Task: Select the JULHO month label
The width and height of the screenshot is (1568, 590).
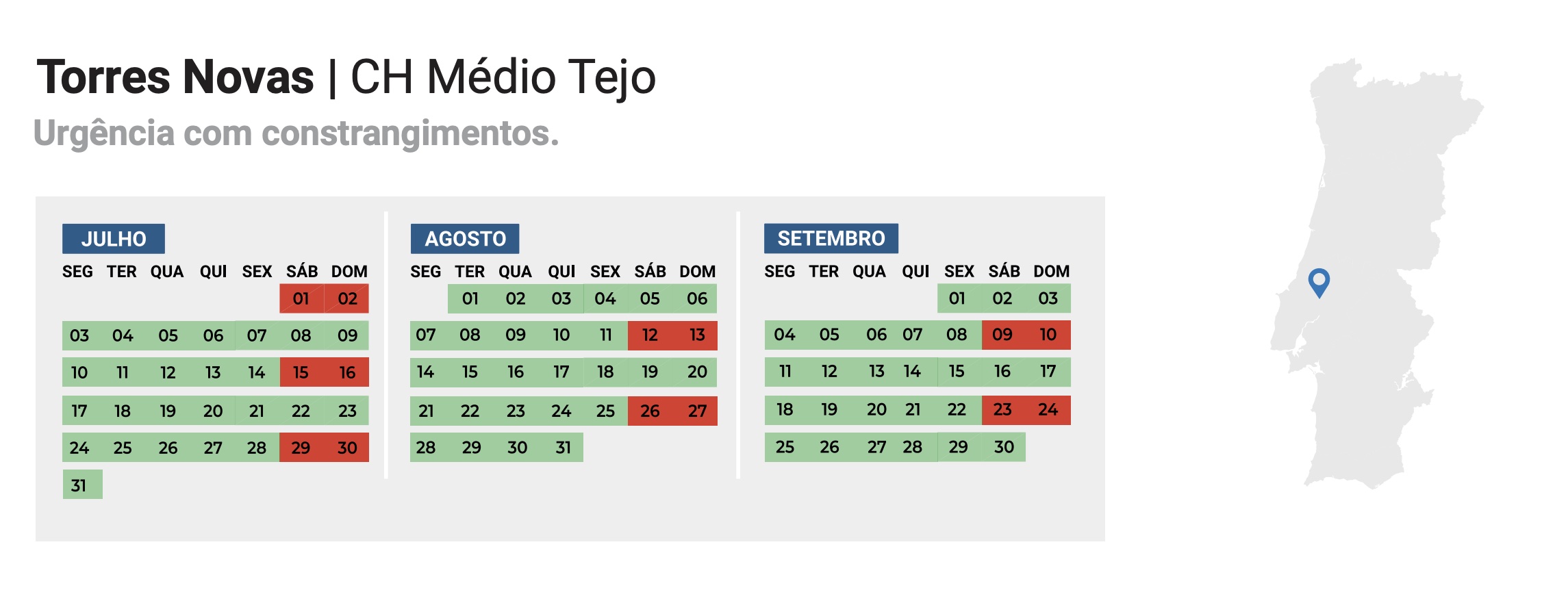Action: click(x=114, y=239)
